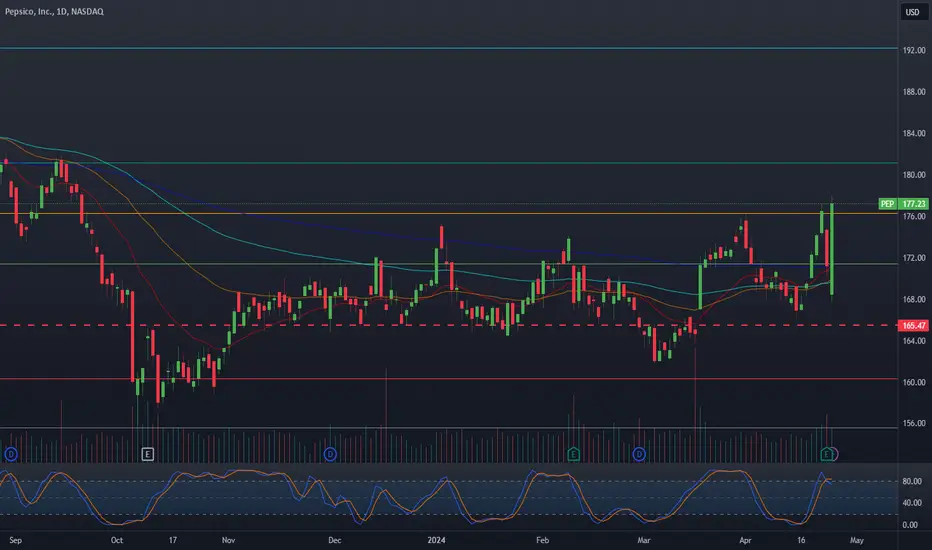Click the white E earnings marker near Oct 17
Viewport: 932px width, 550px height.
(x=147, y=455)
